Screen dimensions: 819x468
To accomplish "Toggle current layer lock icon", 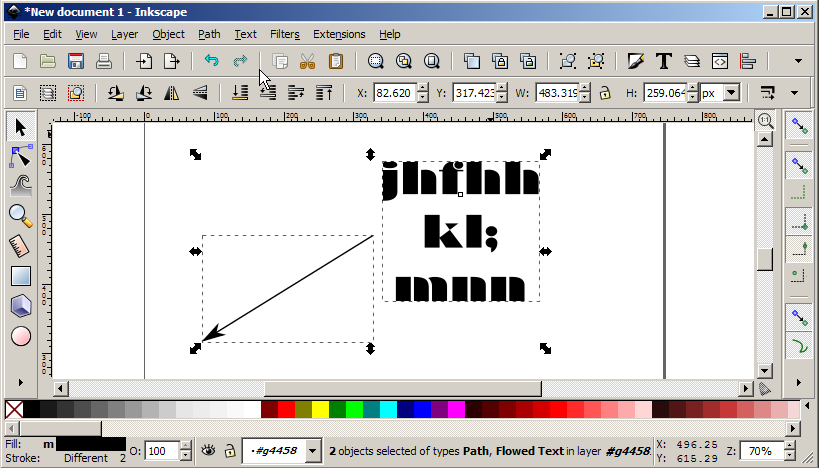I will [229, 450].
